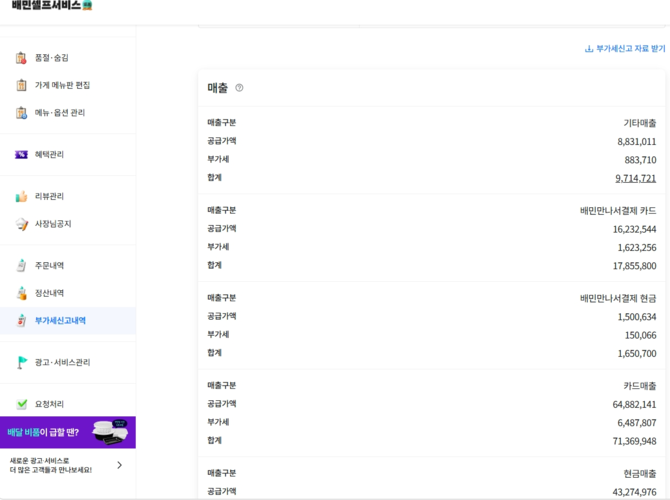Click total value 1,650,700
The height and width of the screenshot is (500, 670).
coord(637,354)
